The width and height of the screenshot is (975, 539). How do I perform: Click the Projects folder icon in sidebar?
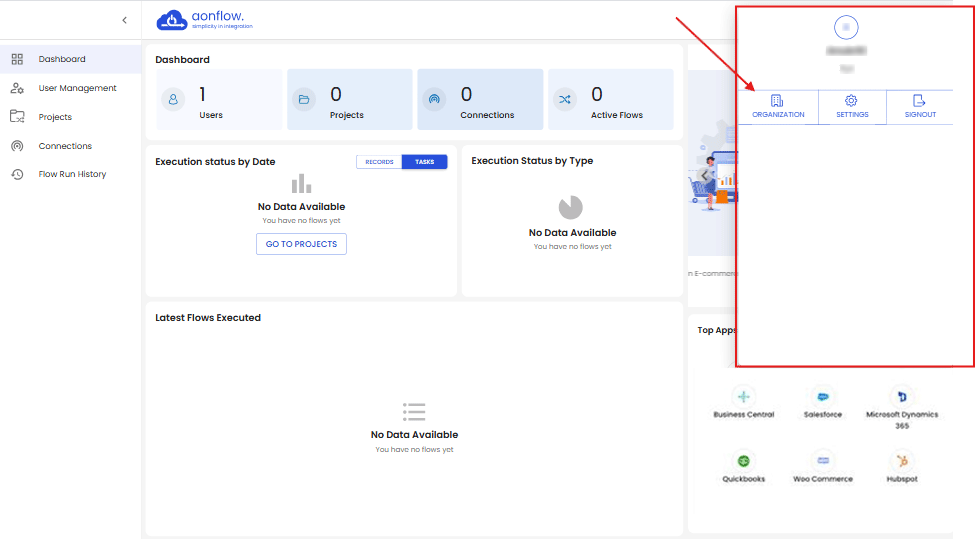(17, 117)
